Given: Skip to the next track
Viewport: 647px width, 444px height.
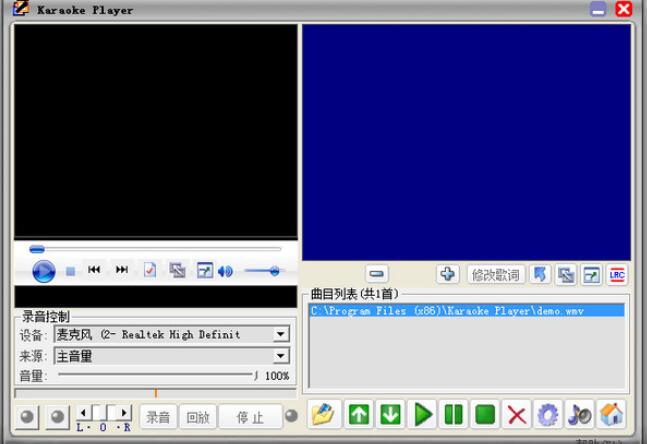Looking at the screenshot, I should coord(121,270).
